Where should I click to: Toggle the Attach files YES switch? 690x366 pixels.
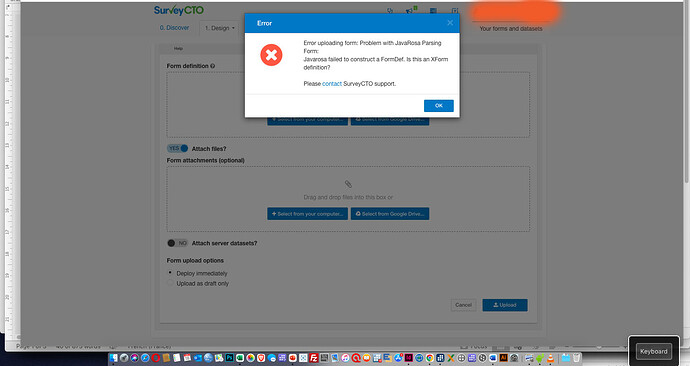coord(177,149)
